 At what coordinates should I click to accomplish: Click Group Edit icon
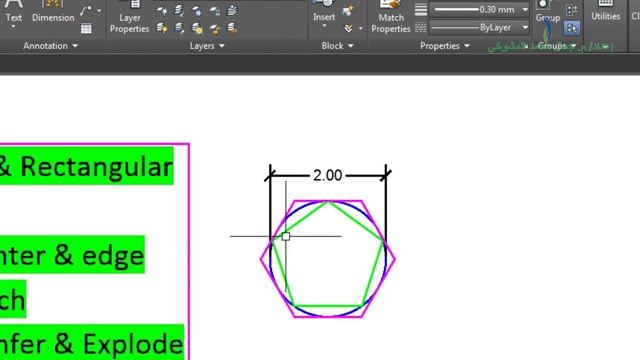tap(572, 10)
